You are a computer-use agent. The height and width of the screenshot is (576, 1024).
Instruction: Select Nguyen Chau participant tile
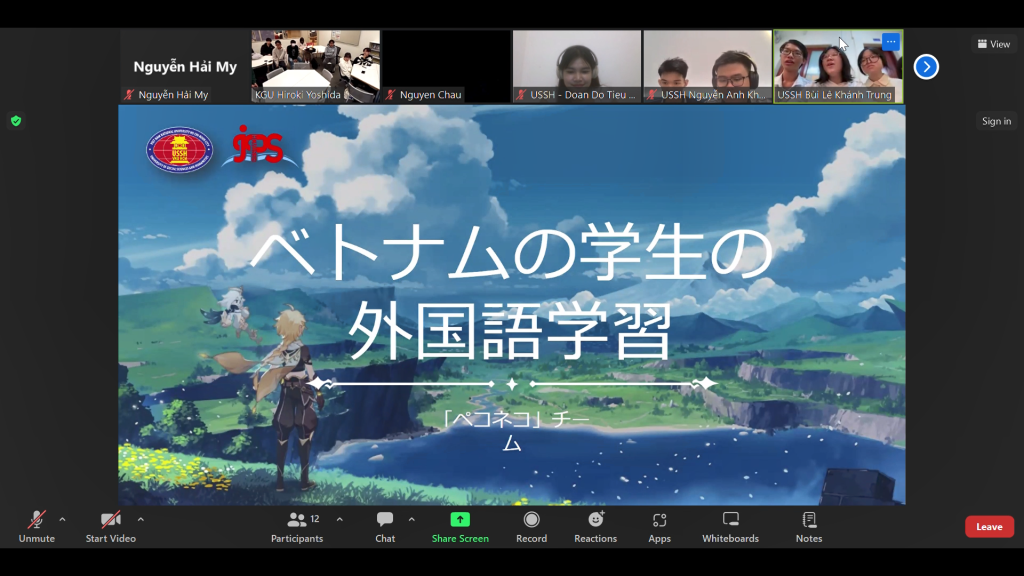tap(446, 67)
